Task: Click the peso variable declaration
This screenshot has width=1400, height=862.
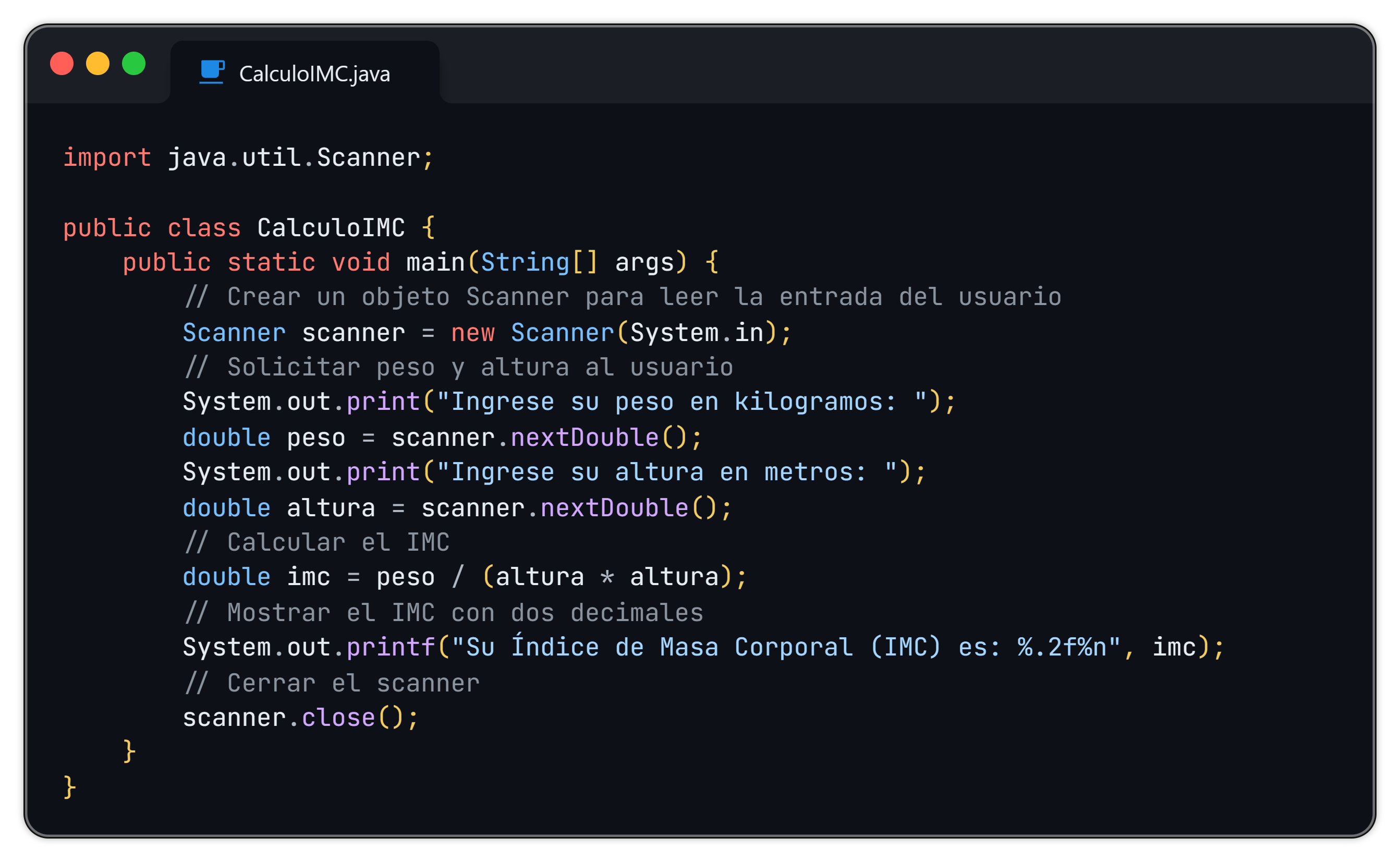Action: point(316,438)
